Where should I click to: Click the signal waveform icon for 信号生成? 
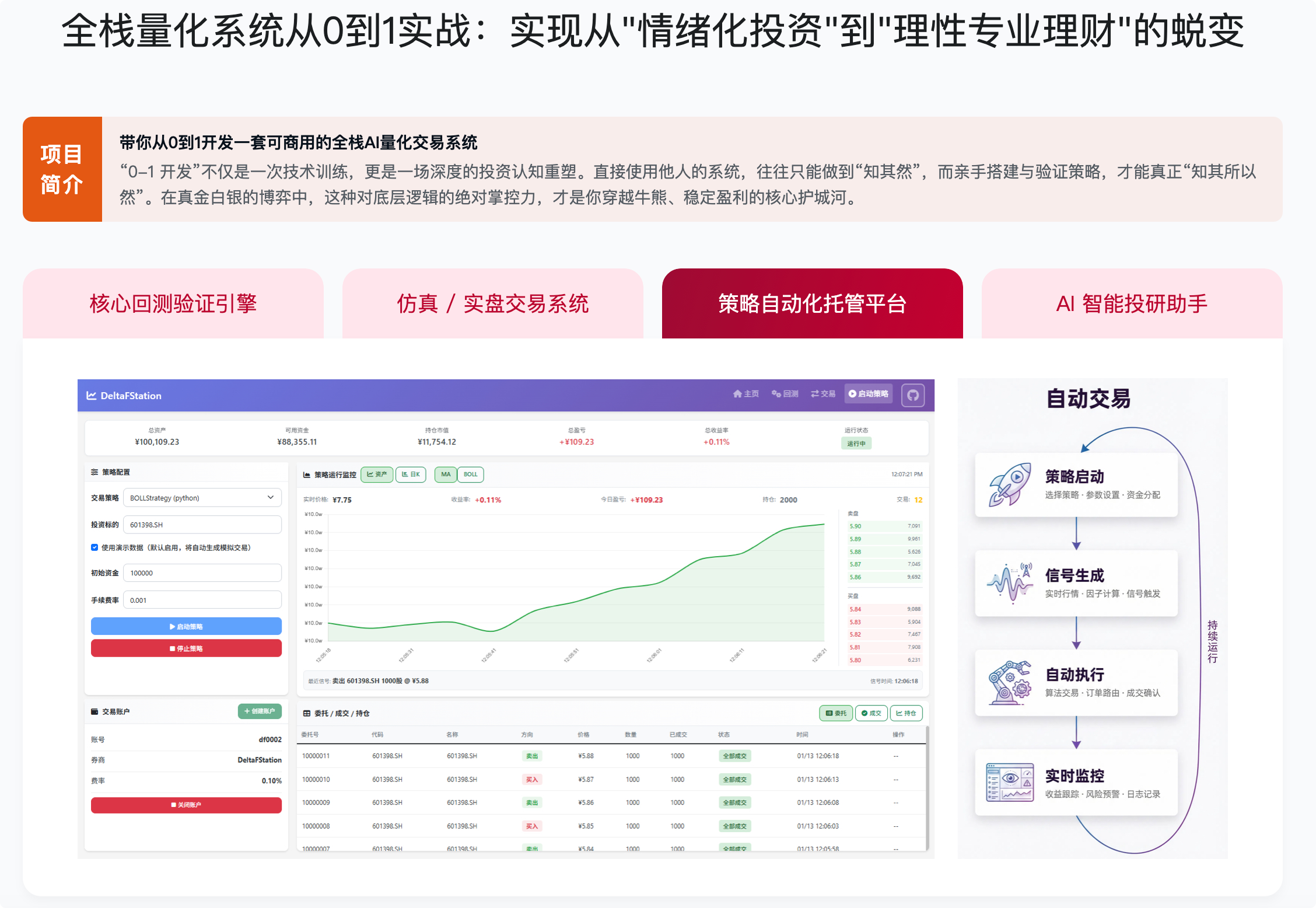(1010, 583)
